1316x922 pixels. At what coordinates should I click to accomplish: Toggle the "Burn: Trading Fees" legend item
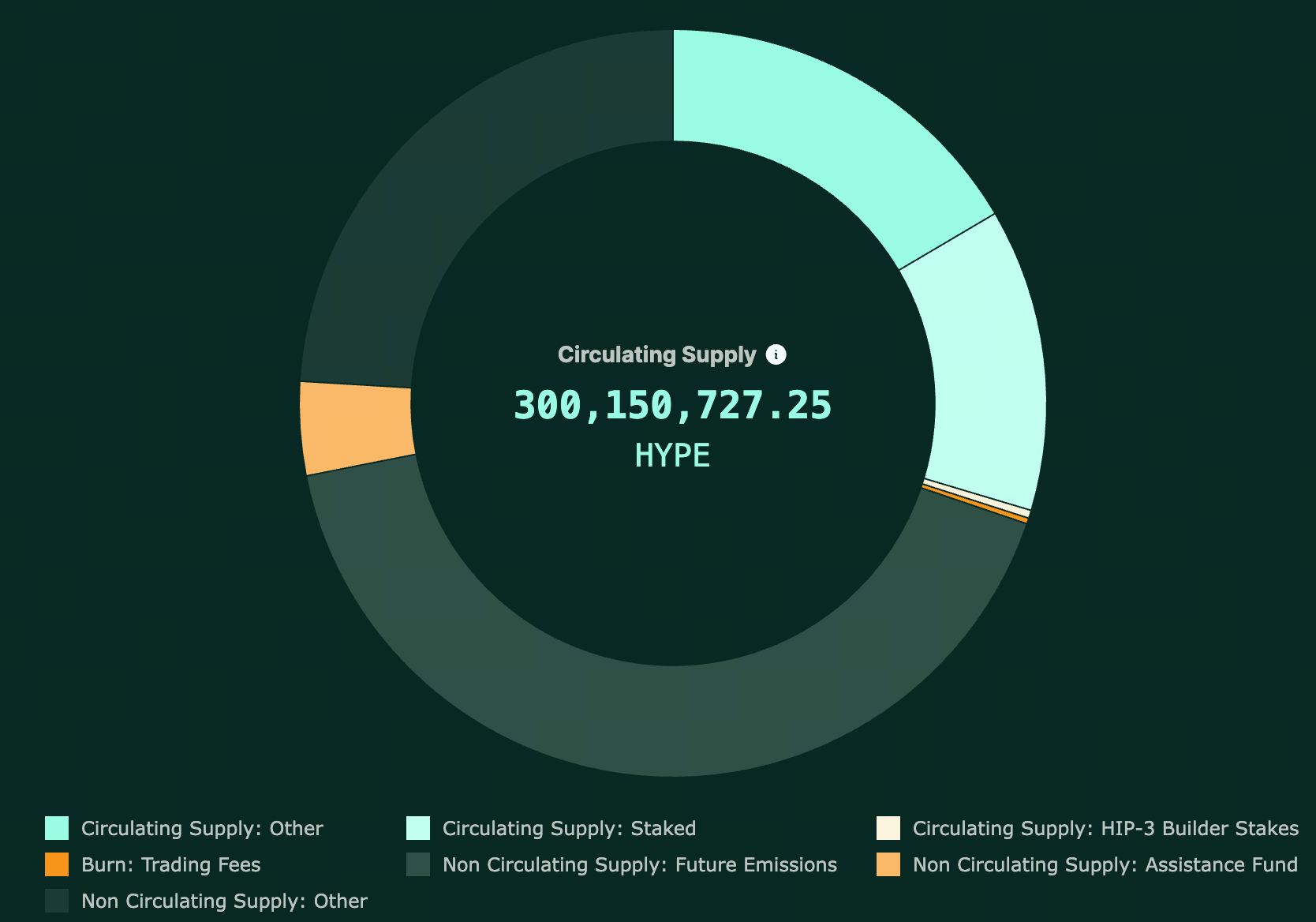(x=170, y=864)
